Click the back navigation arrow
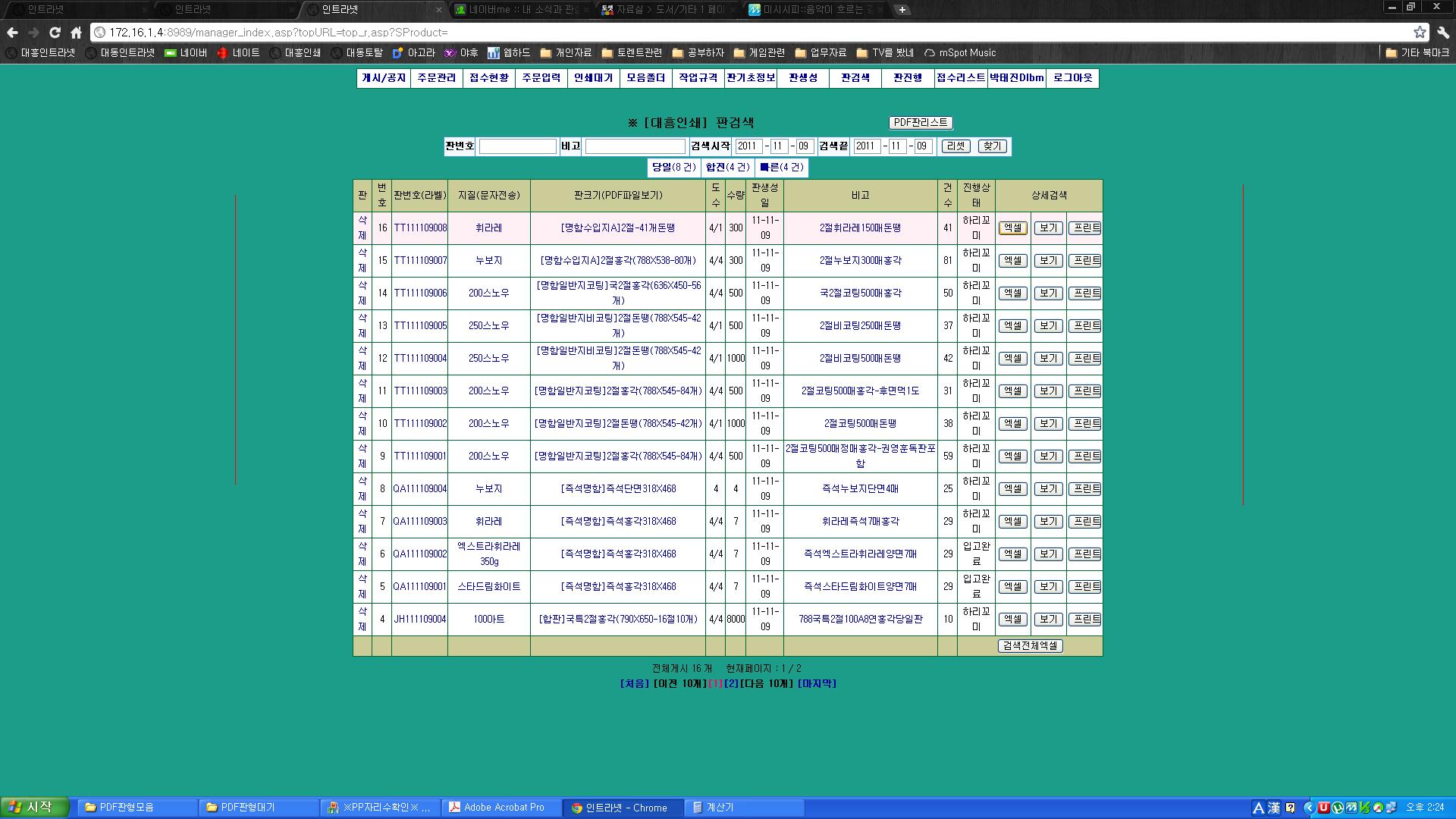The width and height of the screenshot is (1456, 819). [12, 33]
